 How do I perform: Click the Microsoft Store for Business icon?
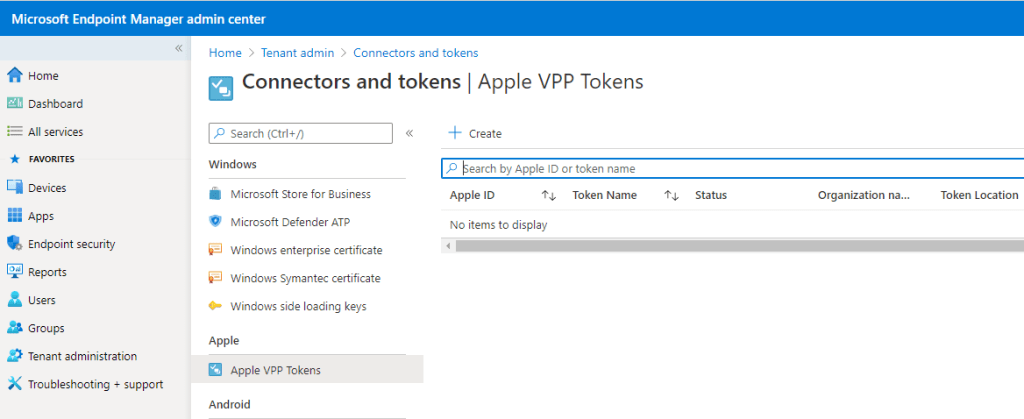click(x=215, y=194)
